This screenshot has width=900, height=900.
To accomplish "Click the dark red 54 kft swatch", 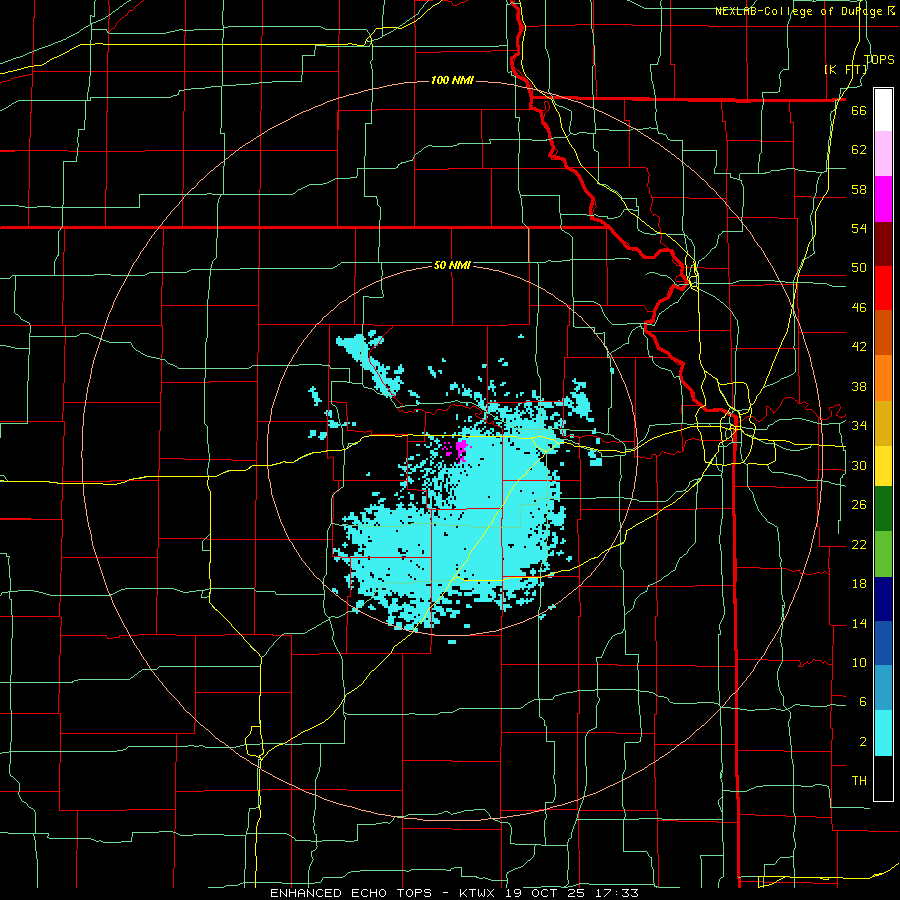I will pos(883,244).
